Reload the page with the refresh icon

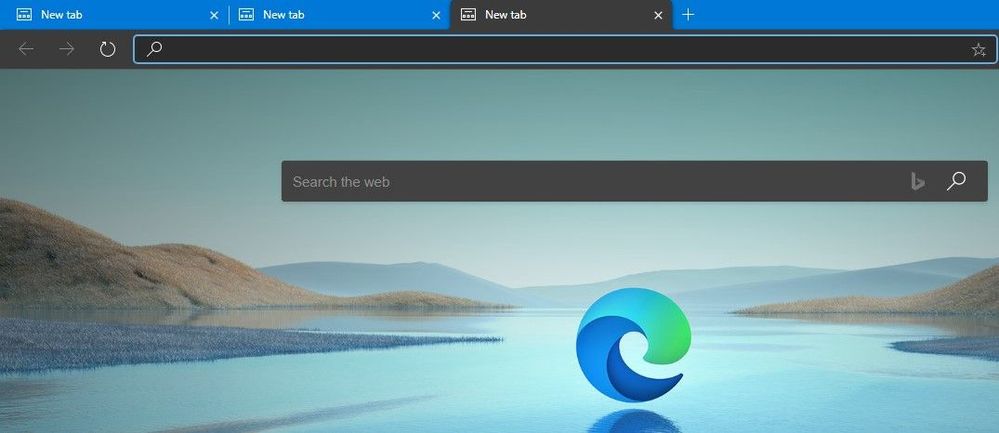(108, 49)
